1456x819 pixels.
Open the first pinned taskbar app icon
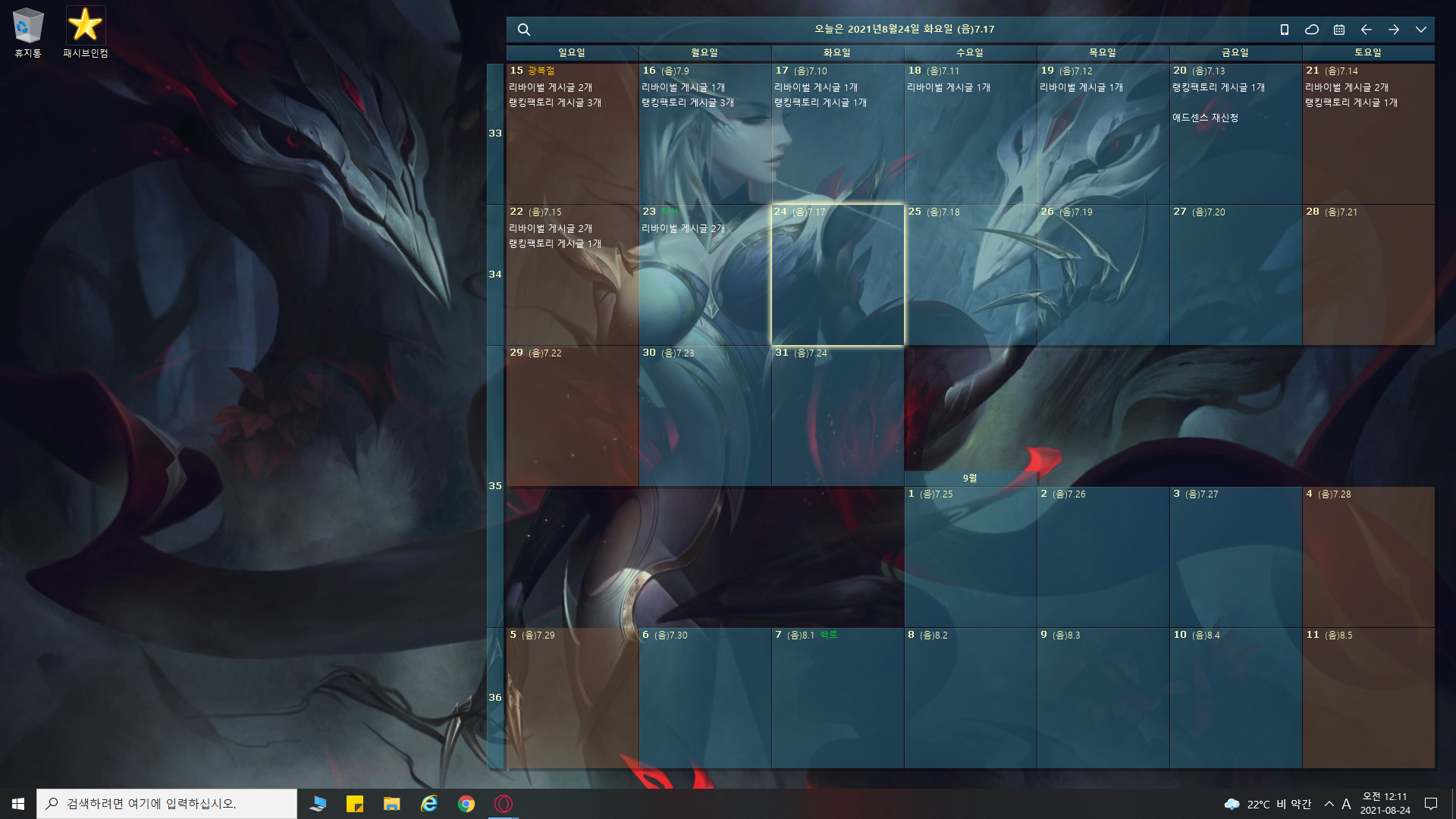point(318,804)
